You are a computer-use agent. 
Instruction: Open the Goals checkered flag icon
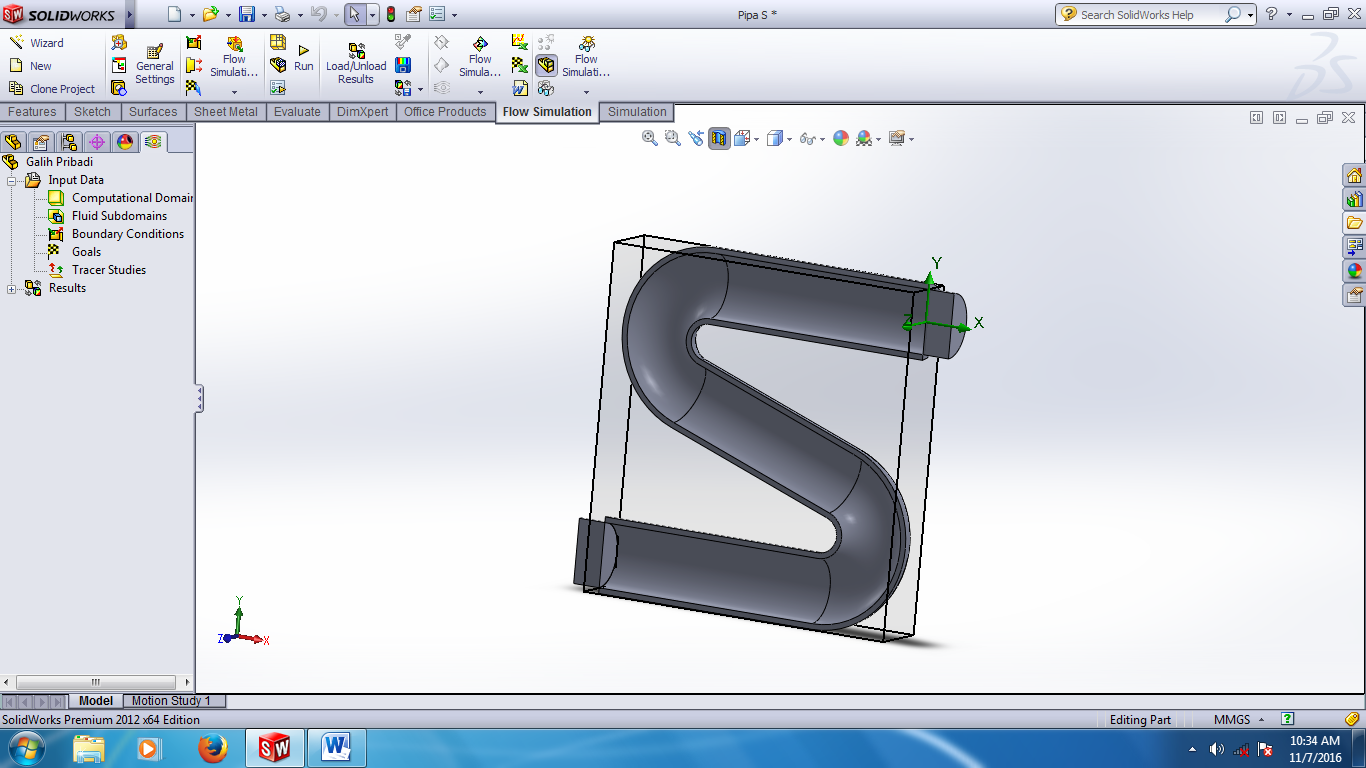pos(56,251)
